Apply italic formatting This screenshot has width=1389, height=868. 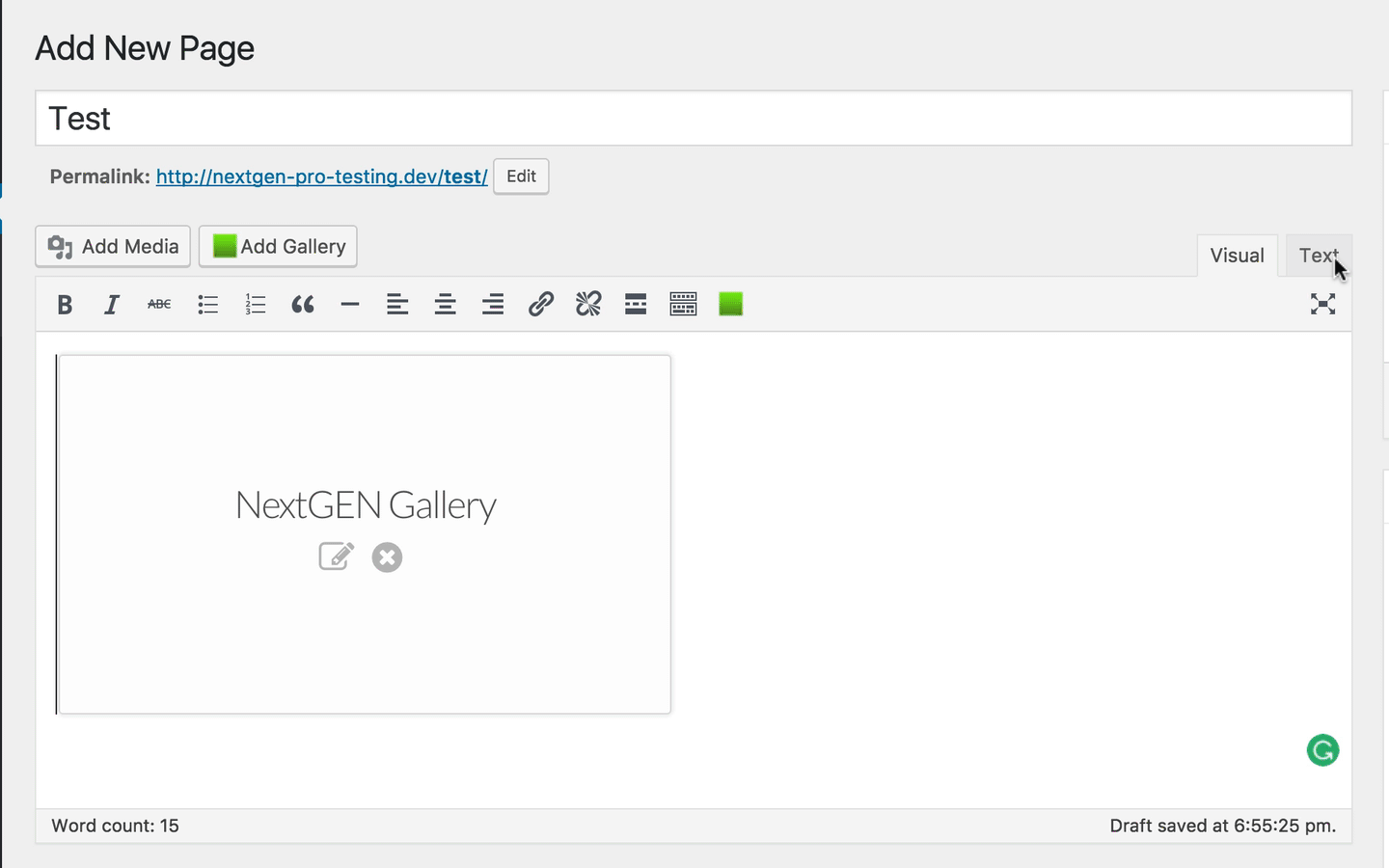[112, 305]
